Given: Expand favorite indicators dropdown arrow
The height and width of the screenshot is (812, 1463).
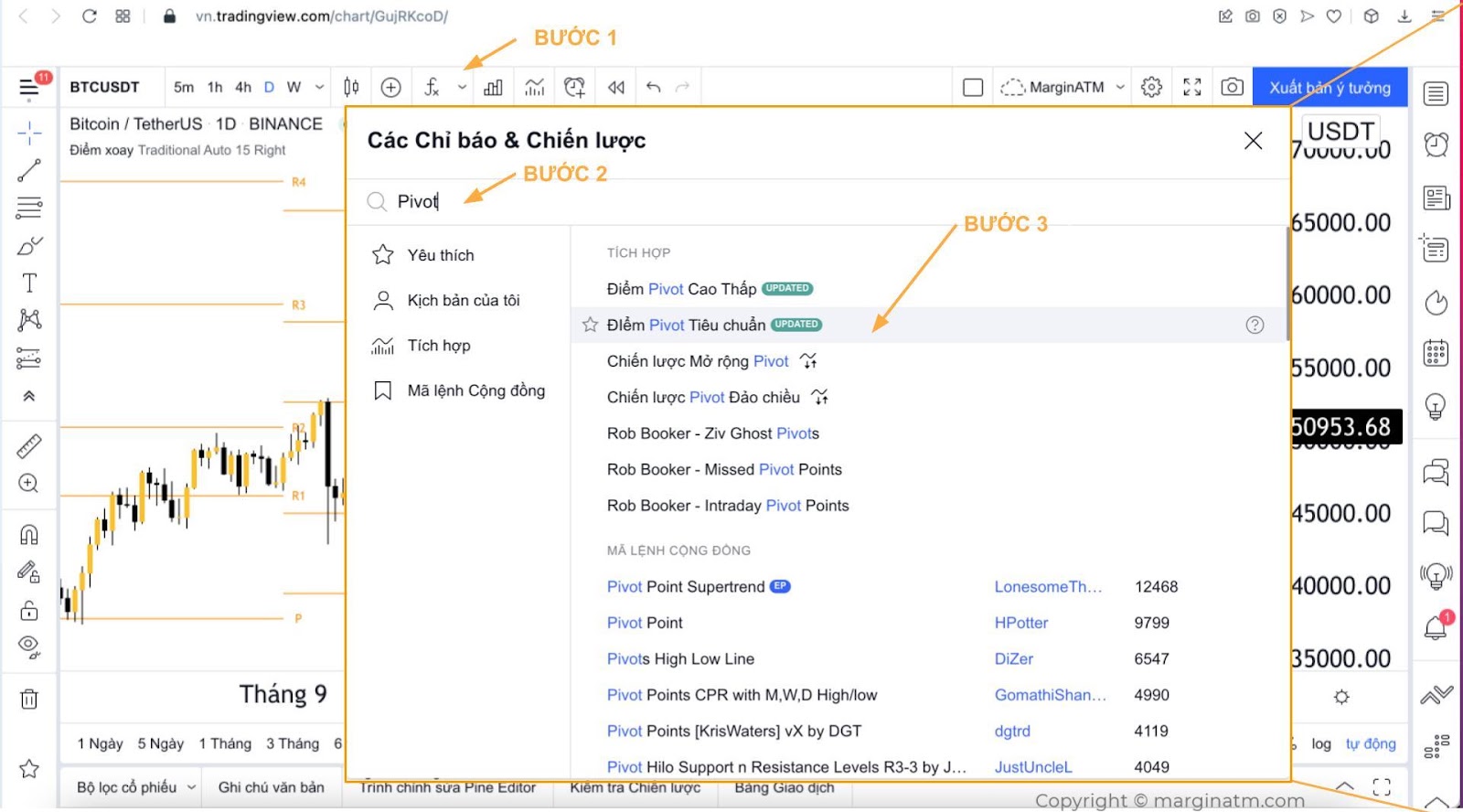Looking at the screenshot, I should pyautogui.click(x=463, y=88).
